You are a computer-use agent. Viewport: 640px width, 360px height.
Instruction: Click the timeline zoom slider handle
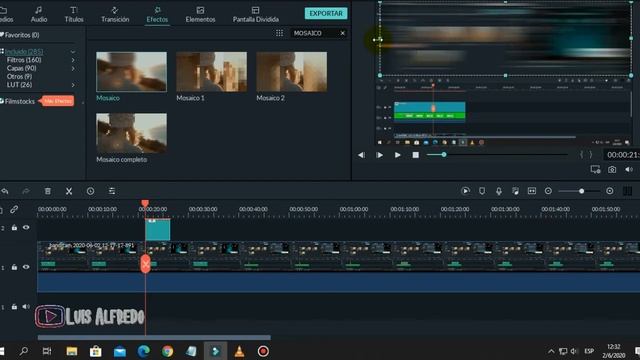[x=581, y=191]
